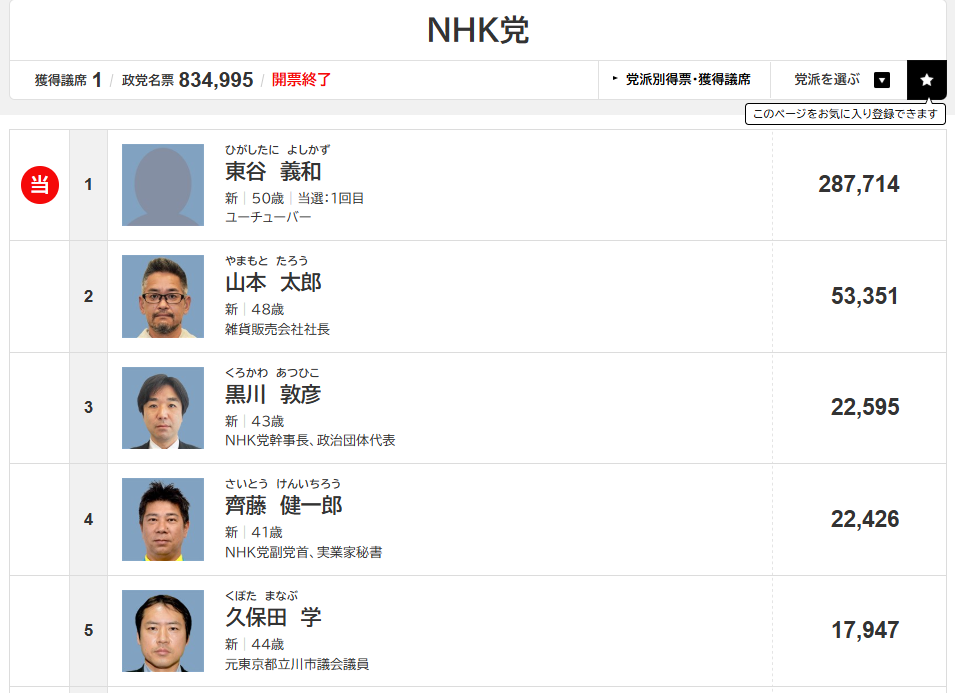This screenshot has height=693, width=955.
Task: Click the star favorite icon
Action: (926, 80)
